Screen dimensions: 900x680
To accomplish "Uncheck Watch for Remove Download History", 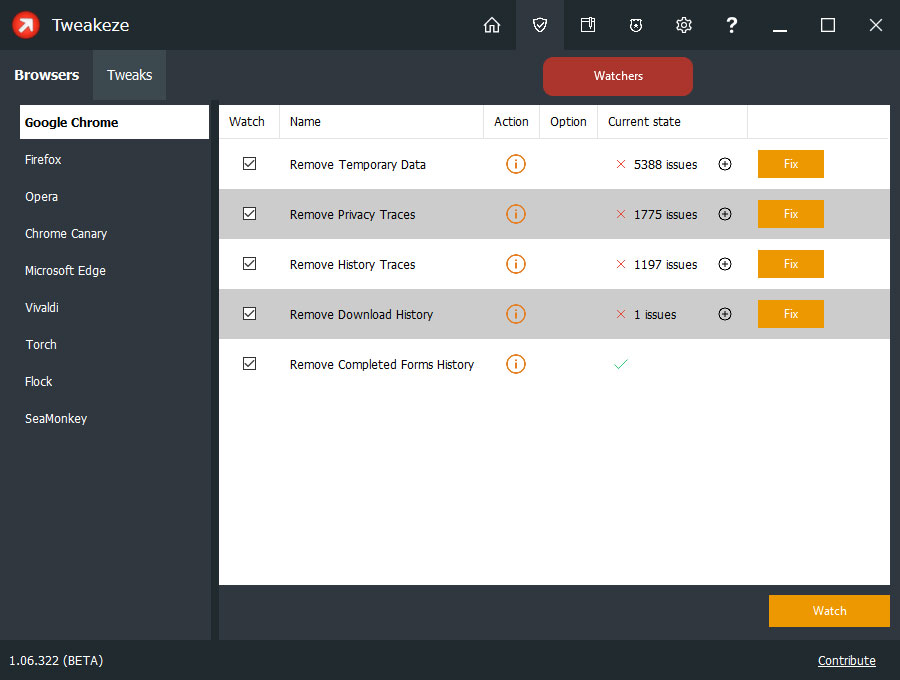I will point(249,313).
